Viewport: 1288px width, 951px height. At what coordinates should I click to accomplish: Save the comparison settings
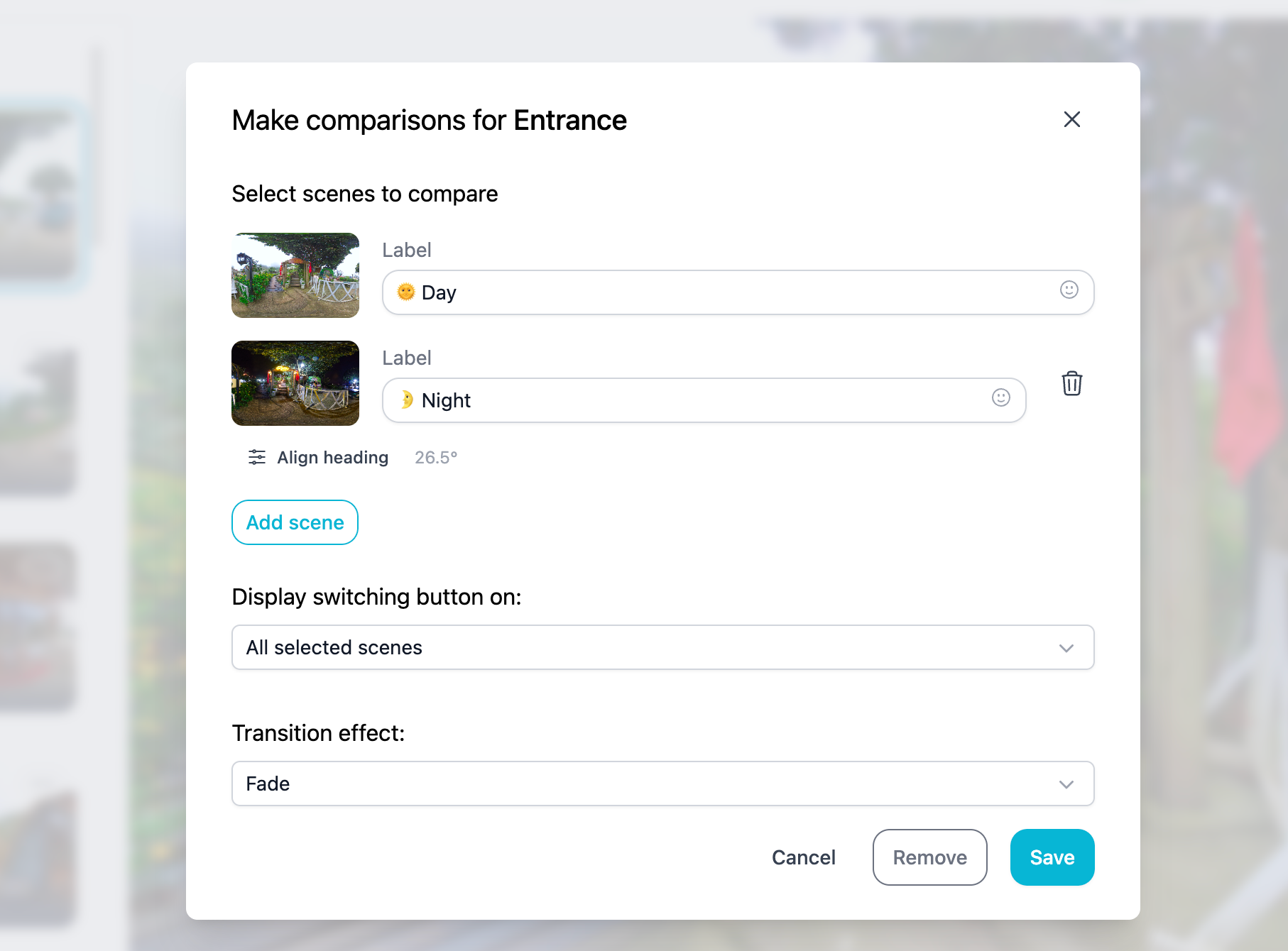1052,857
